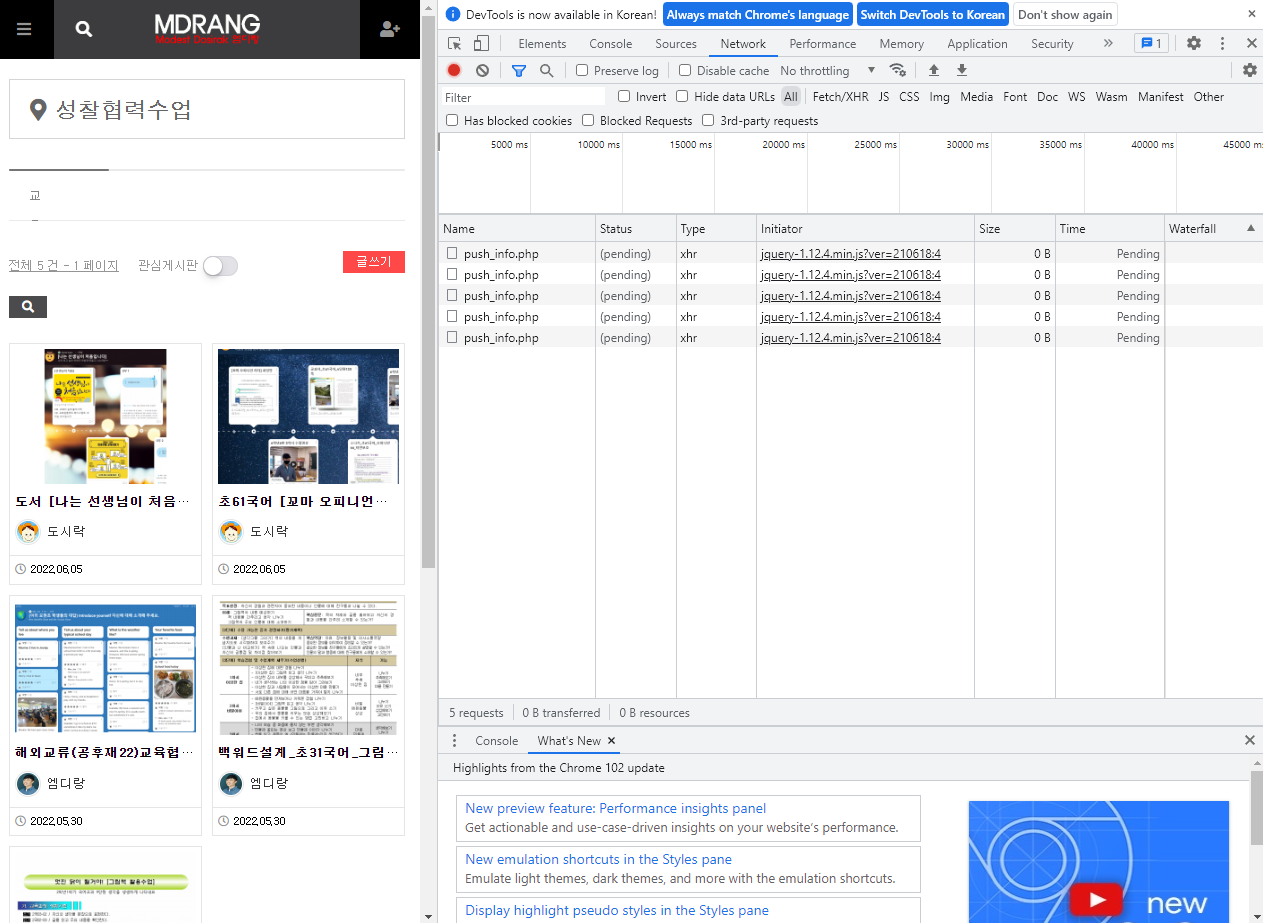This screenshot has height=923, width=1263.
Task: Open the issues counter badge showing 1
Action: (x=1151, y=43)
